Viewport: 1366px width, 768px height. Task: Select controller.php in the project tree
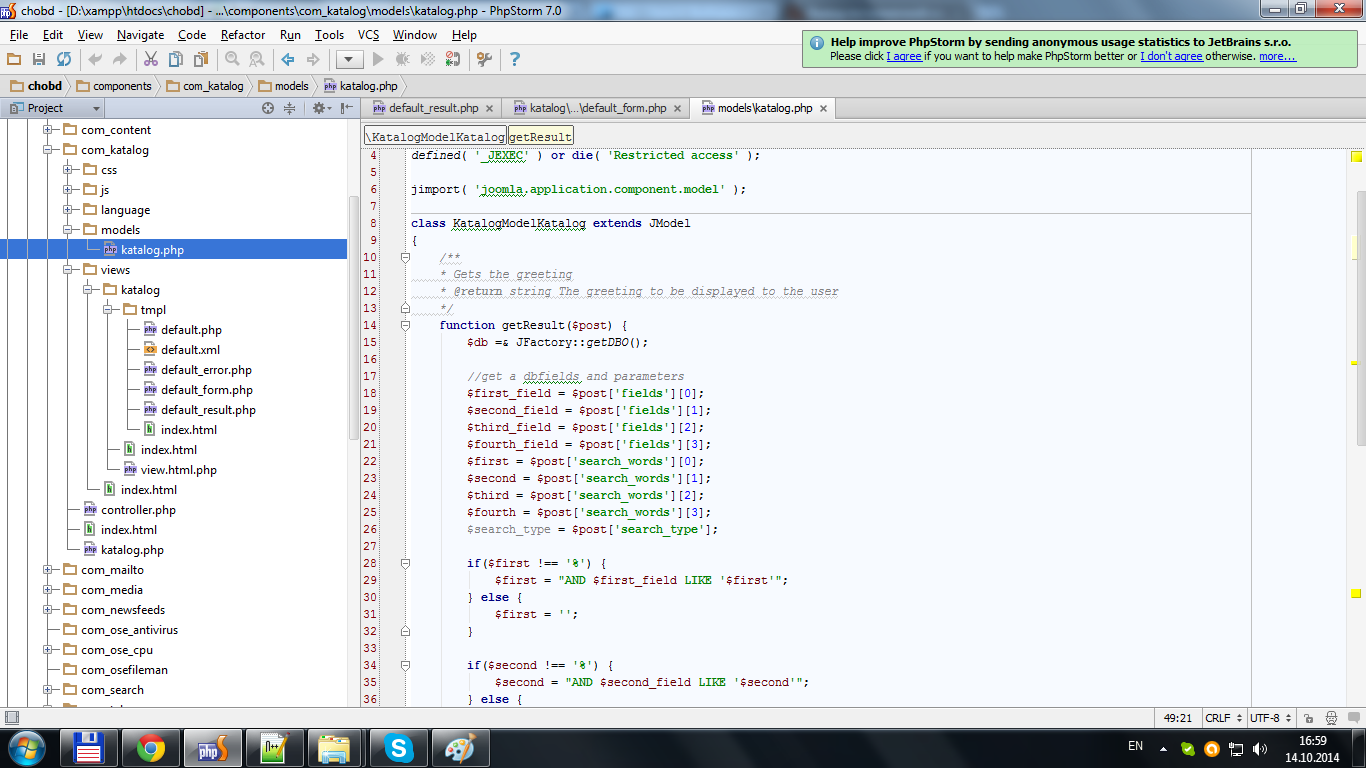(x=138, y=510)
